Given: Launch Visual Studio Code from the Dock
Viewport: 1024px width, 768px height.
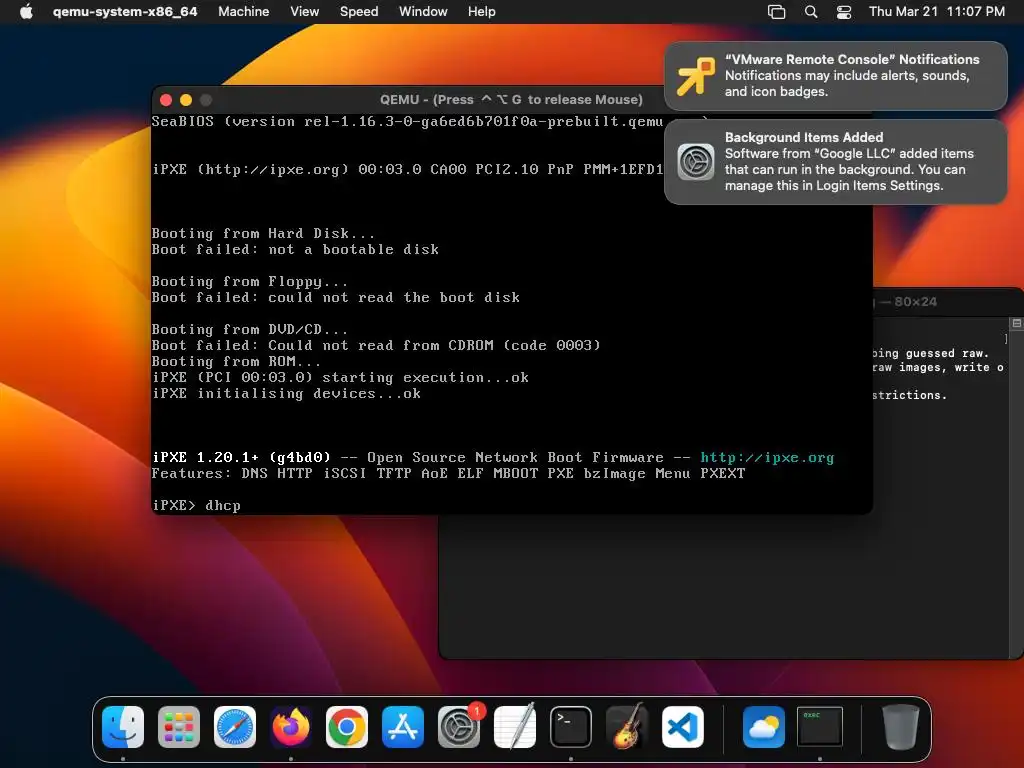Looking at the screenshot, I should (683, 727).
